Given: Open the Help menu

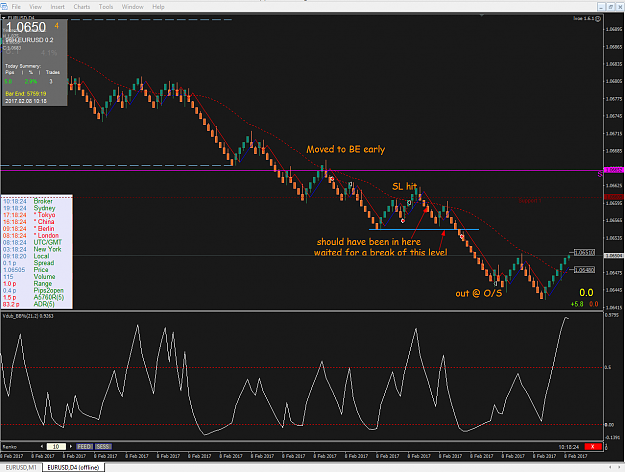Looking at the screenshot, I should click(158, 7).
